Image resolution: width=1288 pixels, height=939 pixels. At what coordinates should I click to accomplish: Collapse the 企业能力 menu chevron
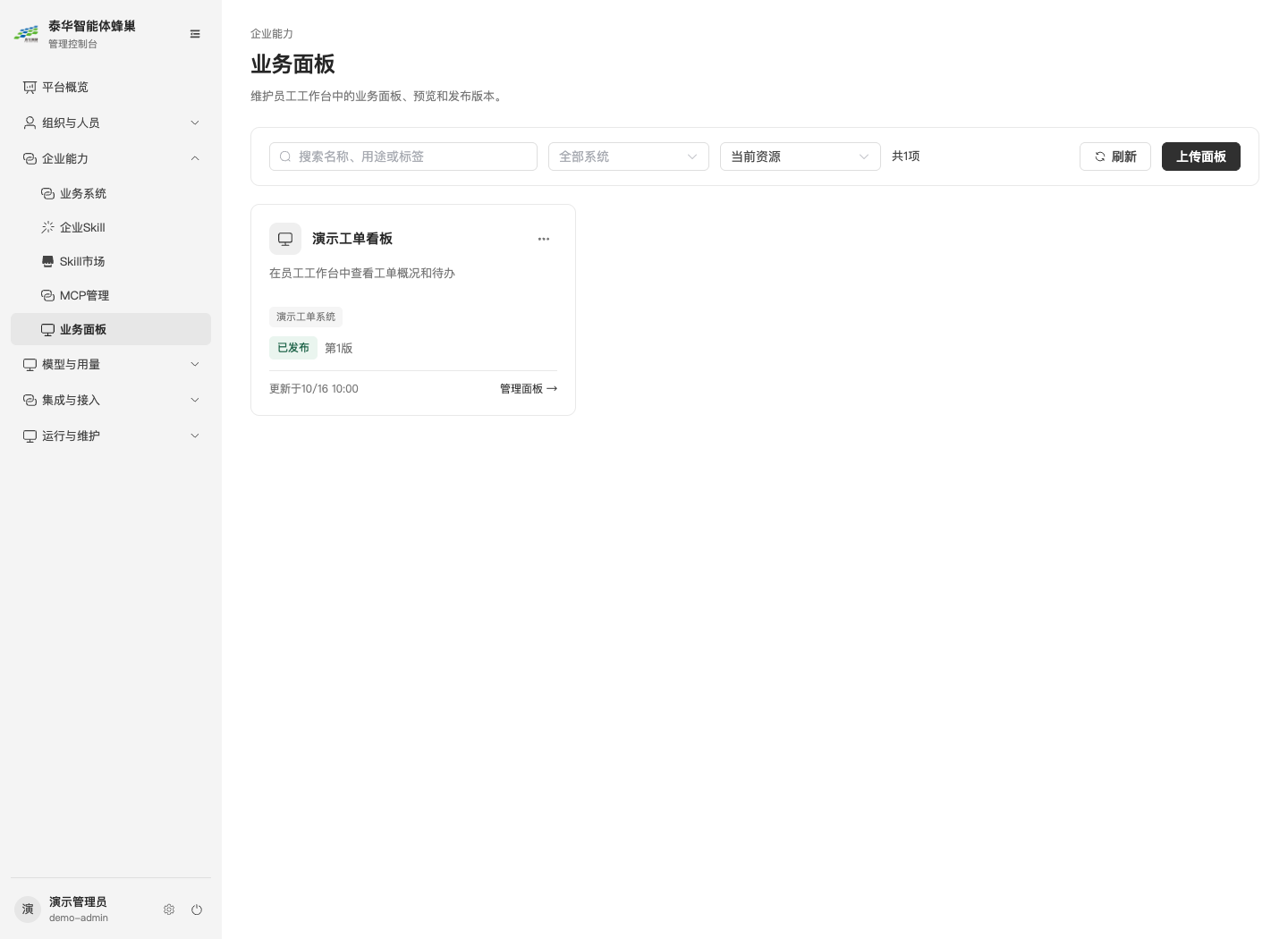coord(195,158)
